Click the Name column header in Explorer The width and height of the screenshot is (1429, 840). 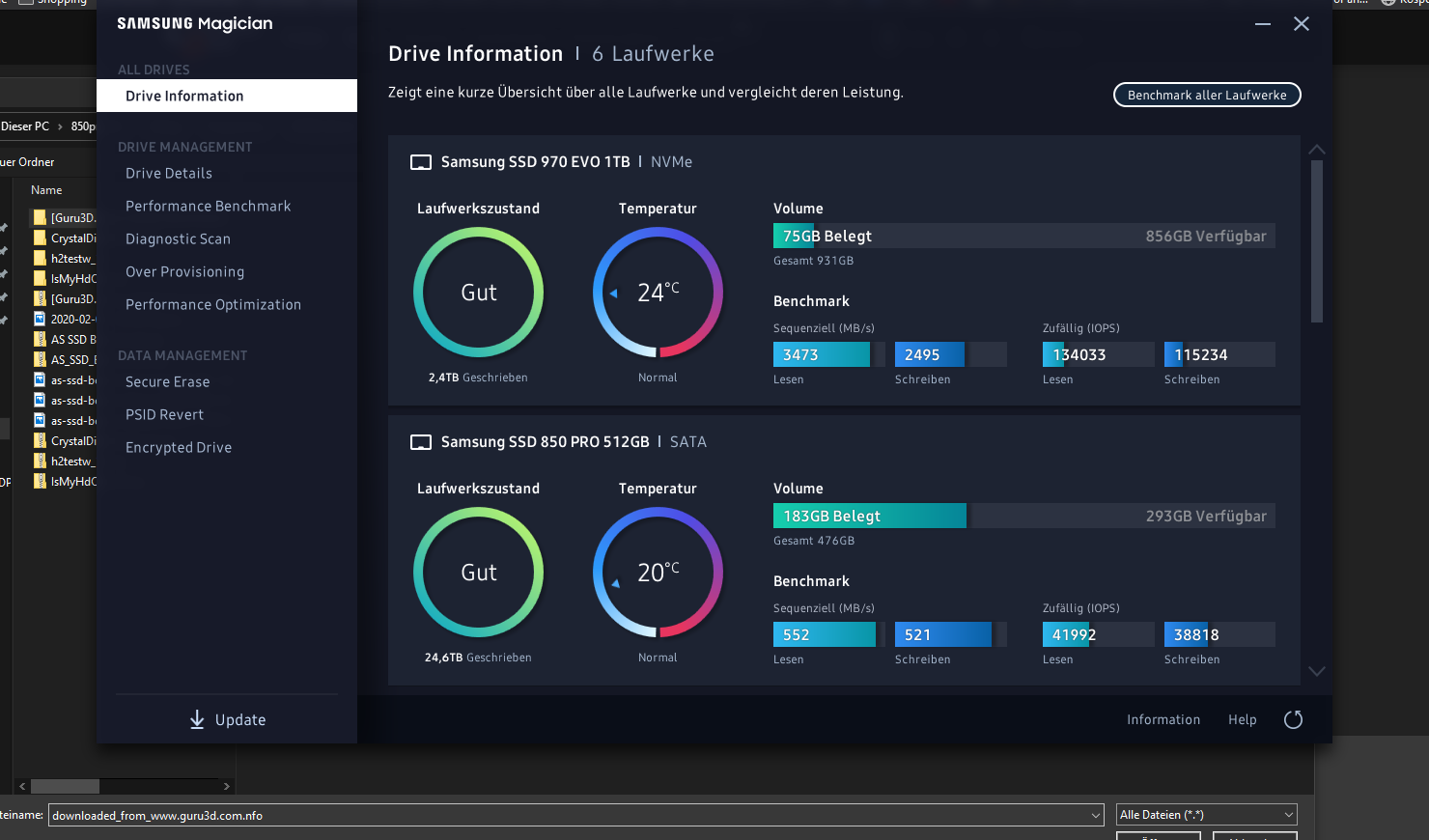[x=46, y=190]
